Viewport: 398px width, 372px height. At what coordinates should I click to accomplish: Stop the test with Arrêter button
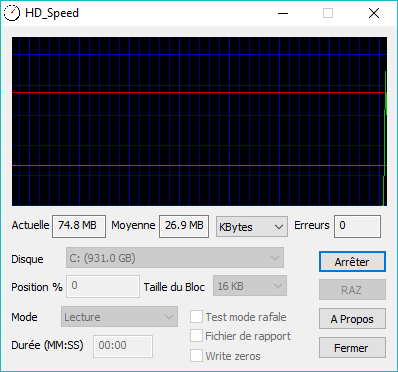pos(352,262)
